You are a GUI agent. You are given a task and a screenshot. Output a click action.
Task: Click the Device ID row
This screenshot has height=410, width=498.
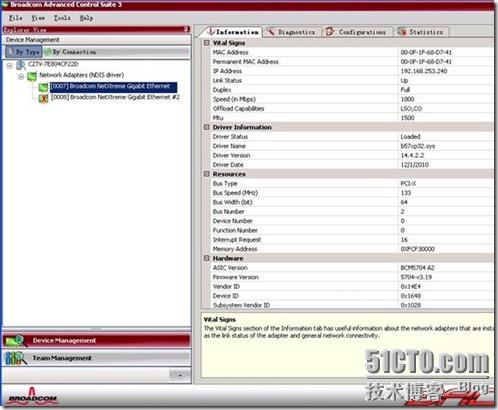(x=353, y=296)
